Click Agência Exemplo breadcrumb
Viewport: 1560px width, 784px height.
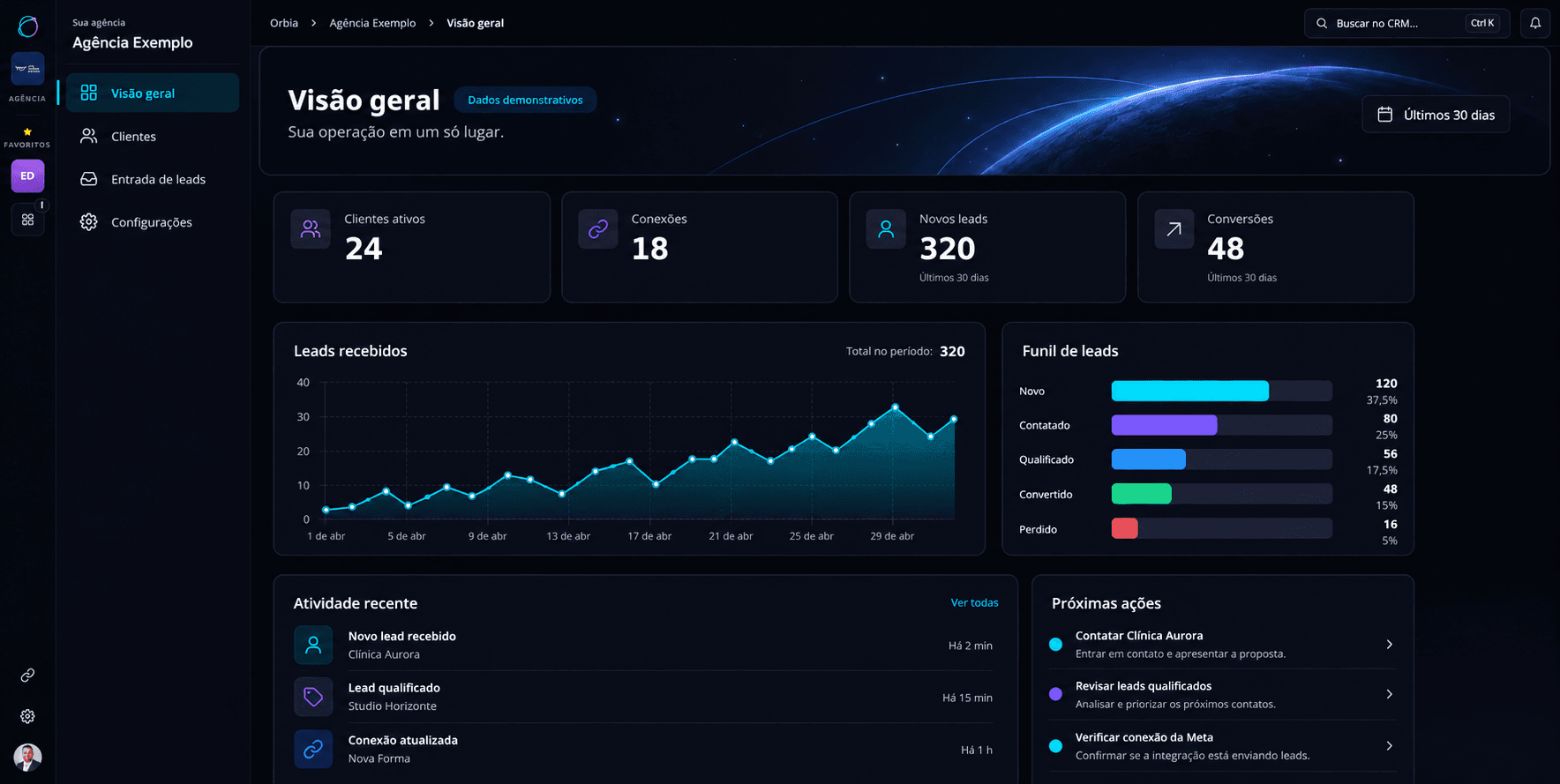click(x=372, y=23)
